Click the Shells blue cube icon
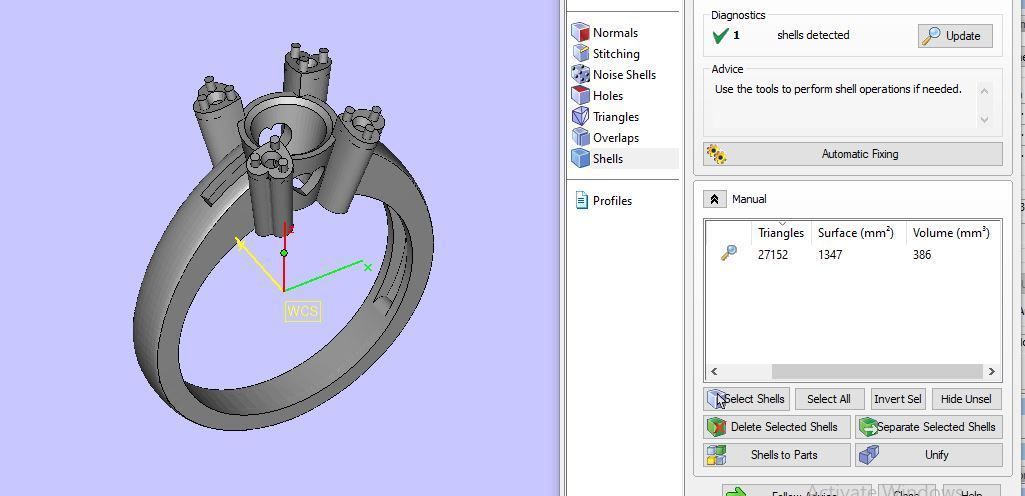 (x=580, y=158)
